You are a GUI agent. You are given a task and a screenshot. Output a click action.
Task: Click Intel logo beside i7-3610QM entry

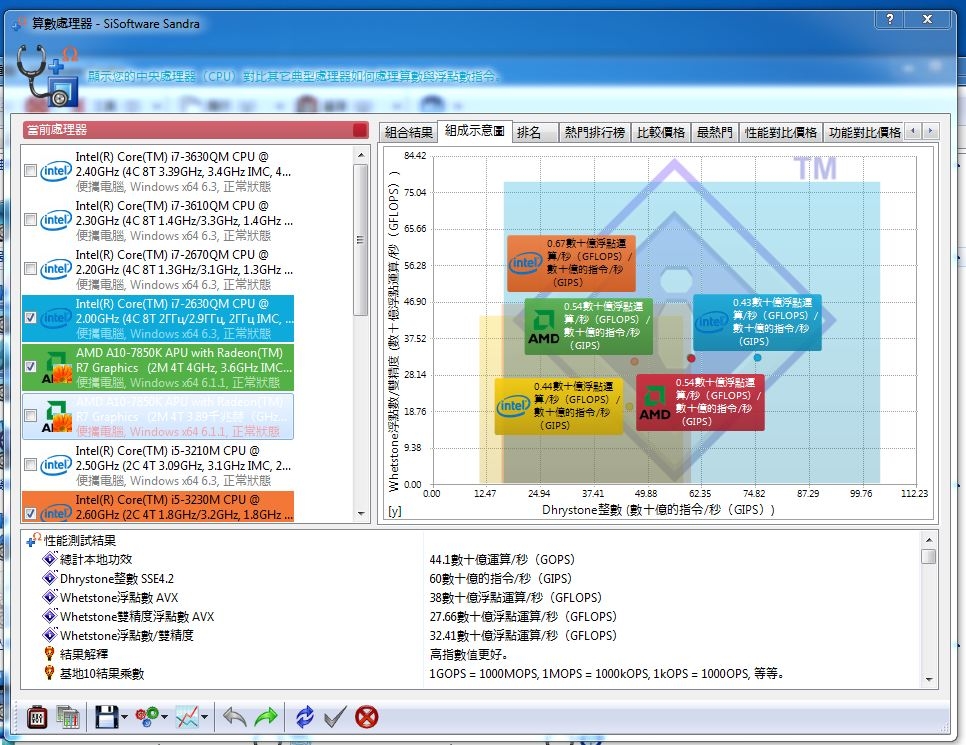[56, 220]
